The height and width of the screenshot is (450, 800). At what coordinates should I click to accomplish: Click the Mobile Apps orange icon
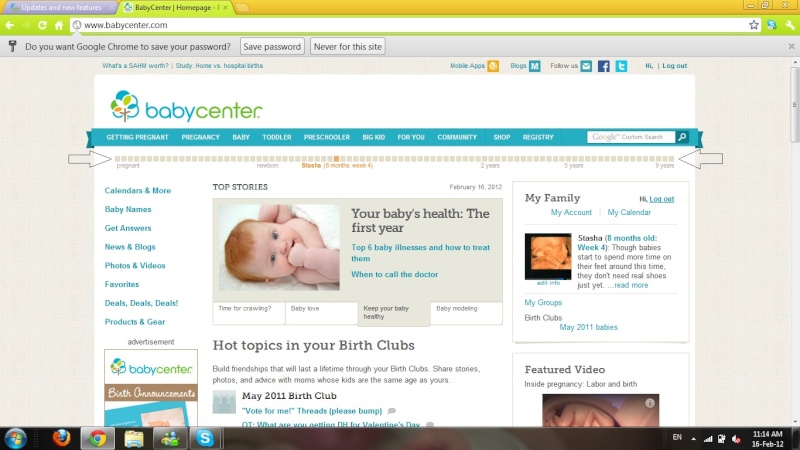click(493, 66)
